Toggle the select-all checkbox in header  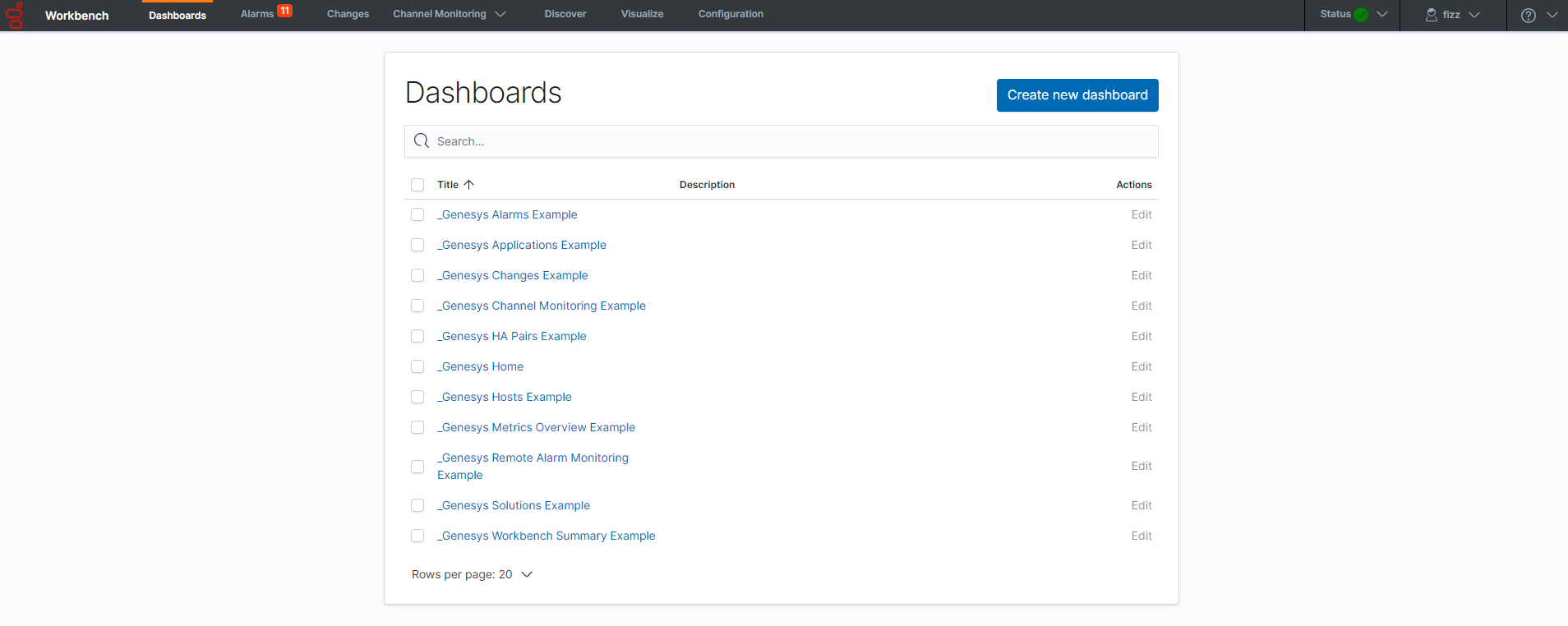point(417,185)
